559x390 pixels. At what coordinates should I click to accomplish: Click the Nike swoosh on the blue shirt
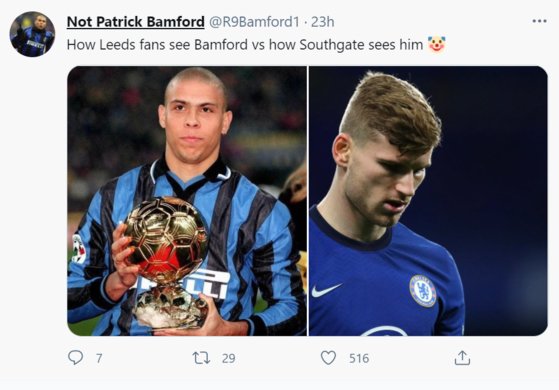click(326, 290)
